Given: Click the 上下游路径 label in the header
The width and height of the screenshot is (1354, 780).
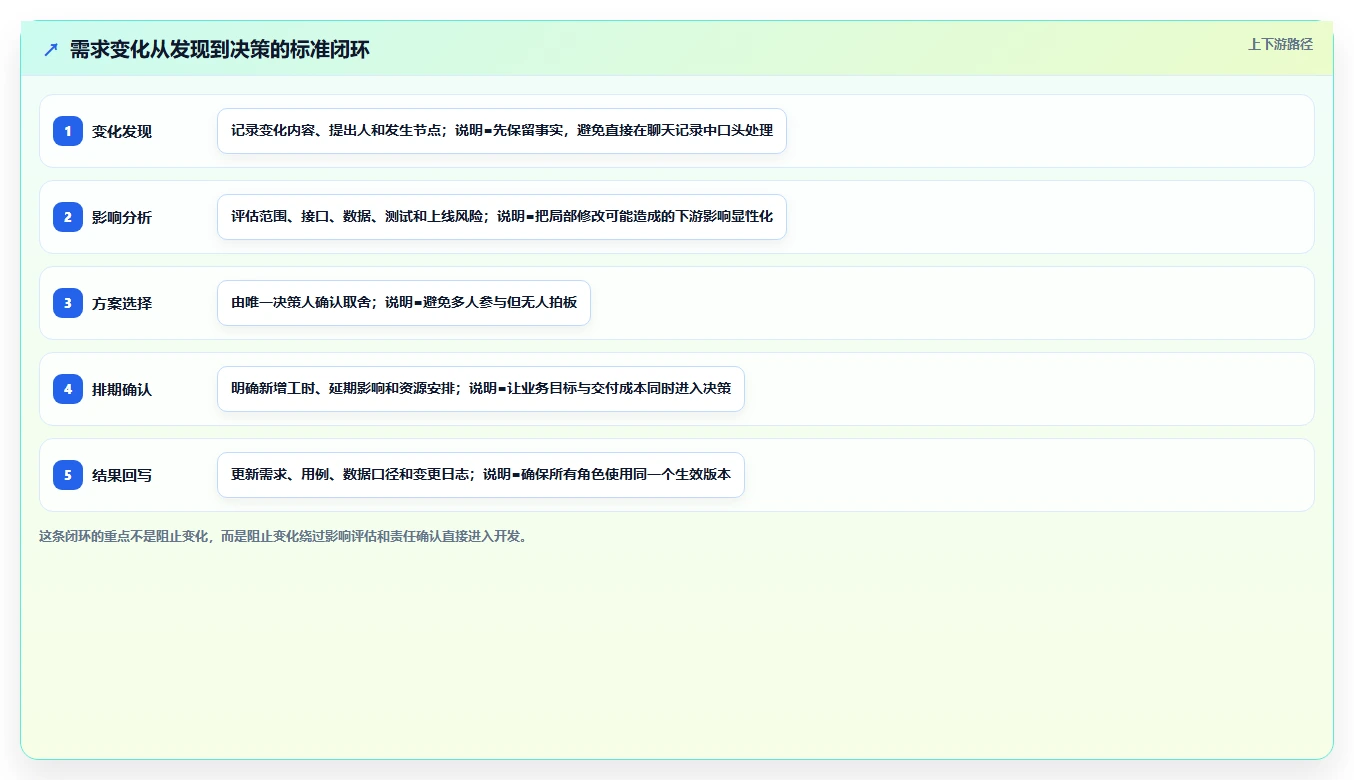Looking at the screenshot, I should click(x=1280, y=44).
